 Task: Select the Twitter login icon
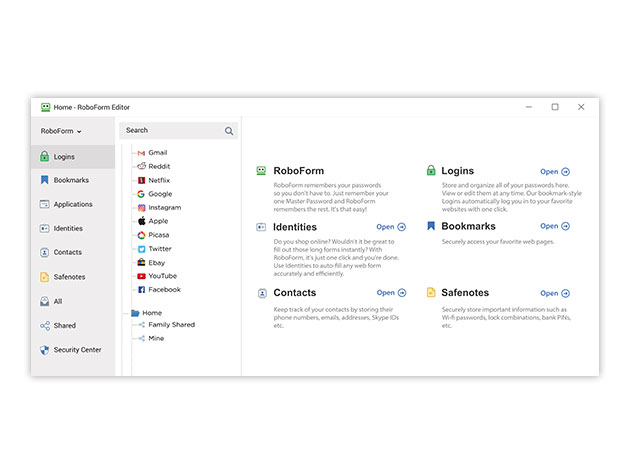pos(141,249)
